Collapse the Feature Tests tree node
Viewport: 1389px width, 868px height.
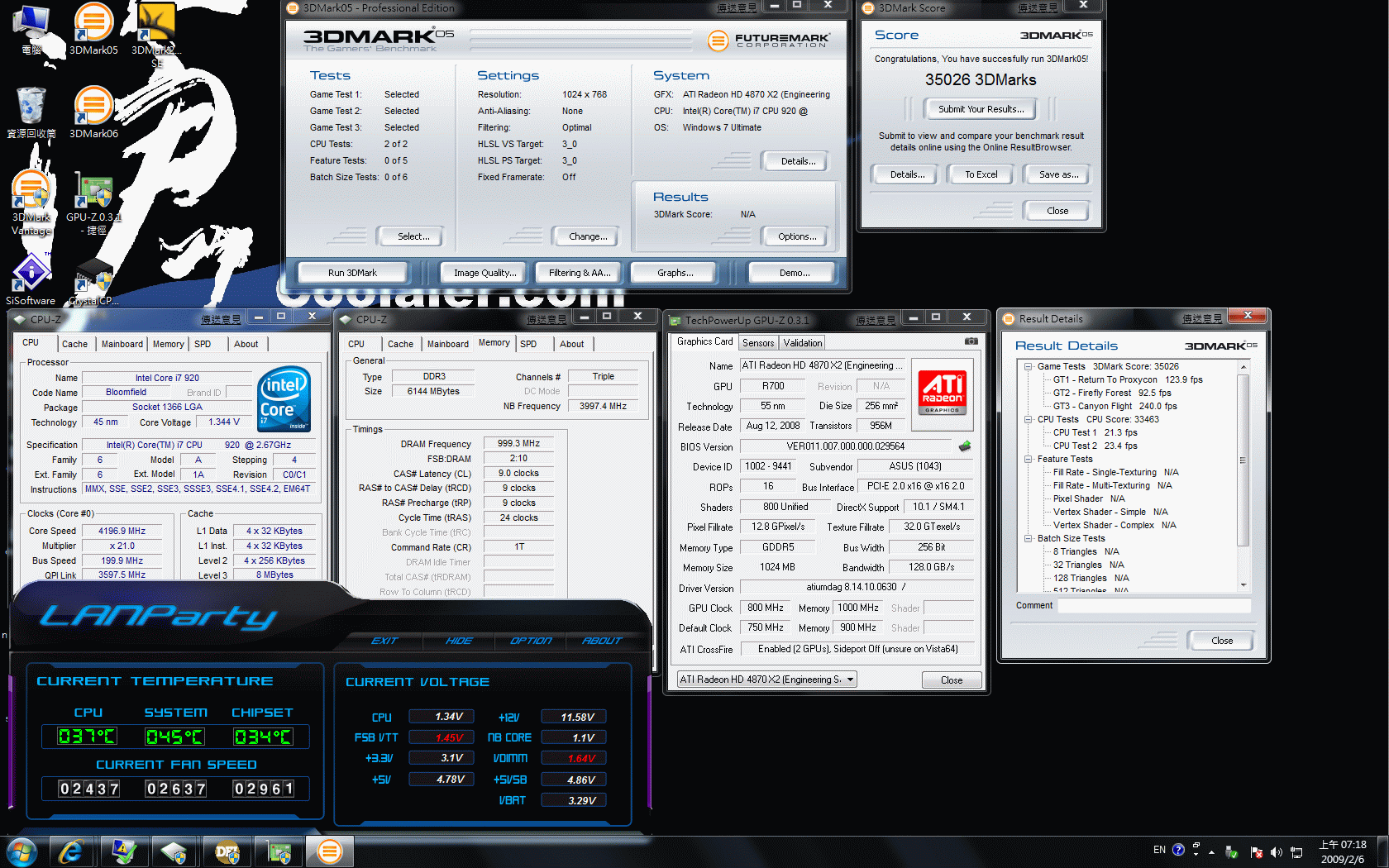(x=1028, y=459)
